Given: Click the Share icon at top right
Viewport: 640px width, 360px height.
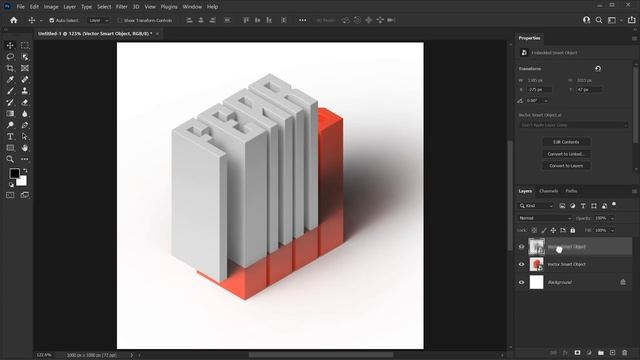Looking at the screenshot, I should click(x=631, y=20).
